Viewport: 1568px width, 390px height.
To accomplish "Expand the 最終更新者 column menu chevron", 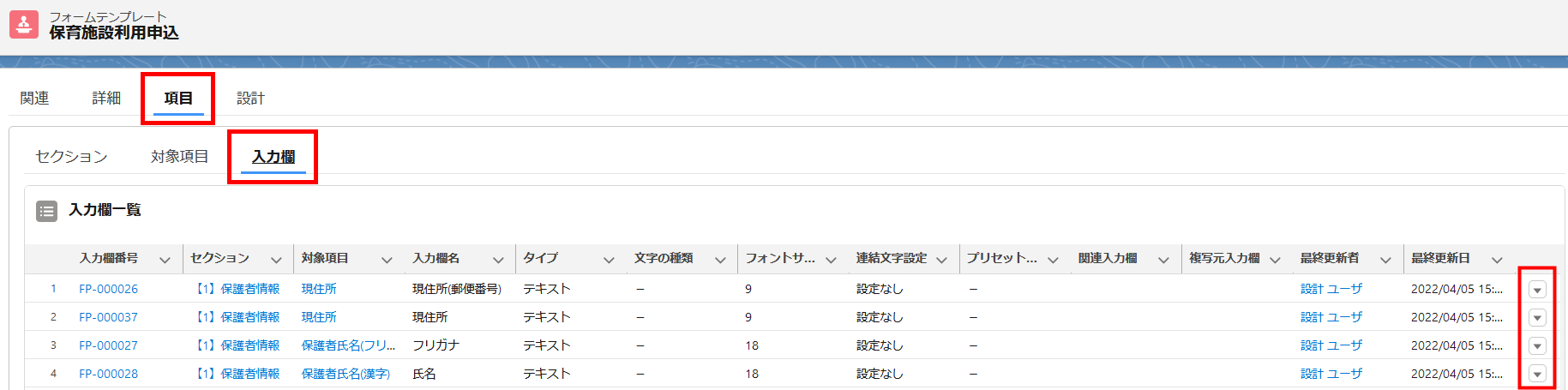I will pyautogui.click(x=1385, y=260).
